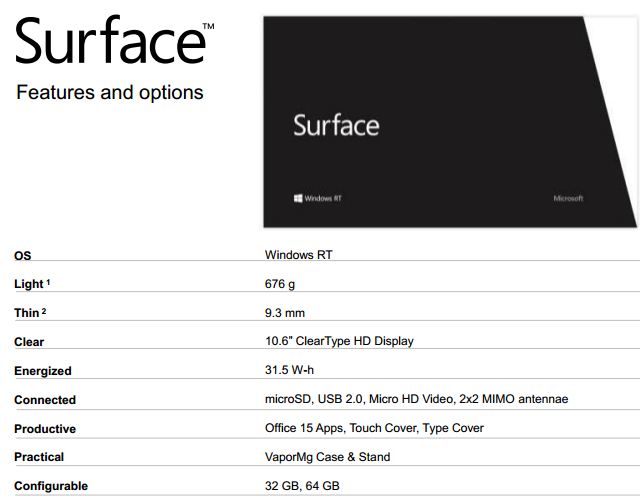Click the white Surface wordmark on tablet image
This screenshot has height=497, width=640.
point(336,125)
